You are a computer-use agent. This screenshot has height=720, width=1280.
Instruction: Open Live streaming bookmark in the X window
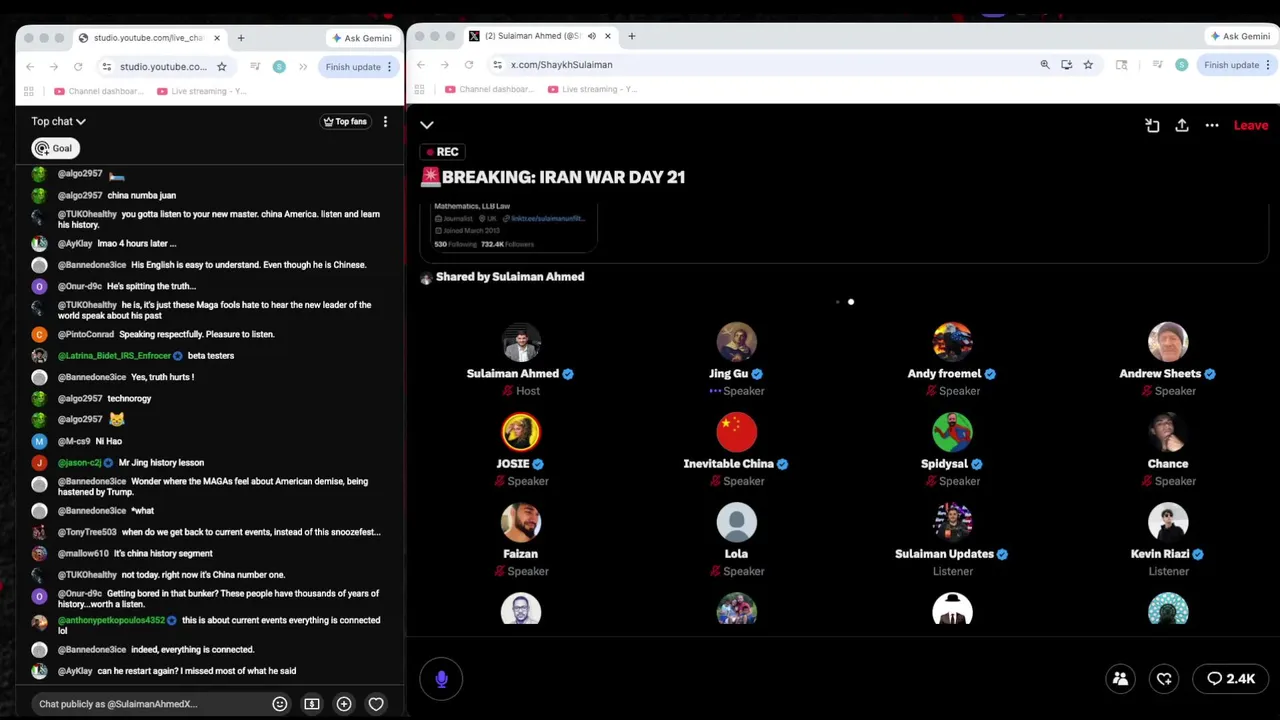[592, 89]
